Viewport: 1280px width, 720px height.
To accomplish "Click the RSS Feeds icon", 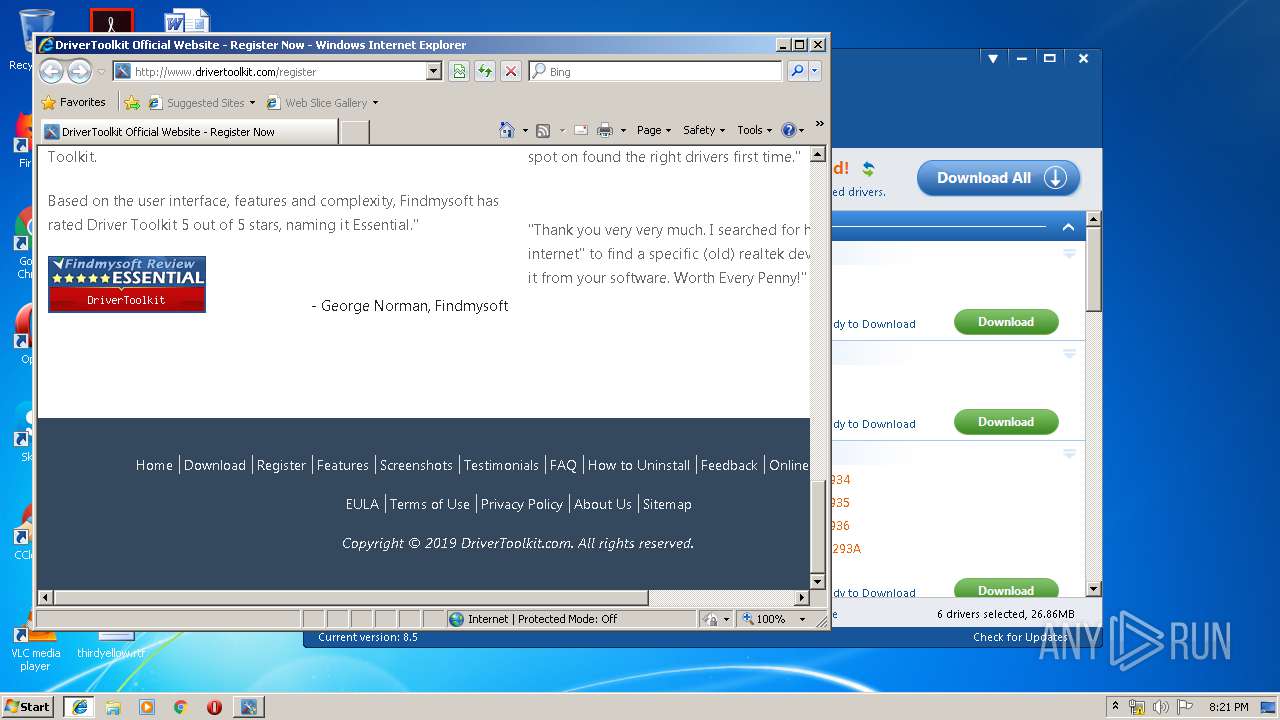I will (543, 130).
